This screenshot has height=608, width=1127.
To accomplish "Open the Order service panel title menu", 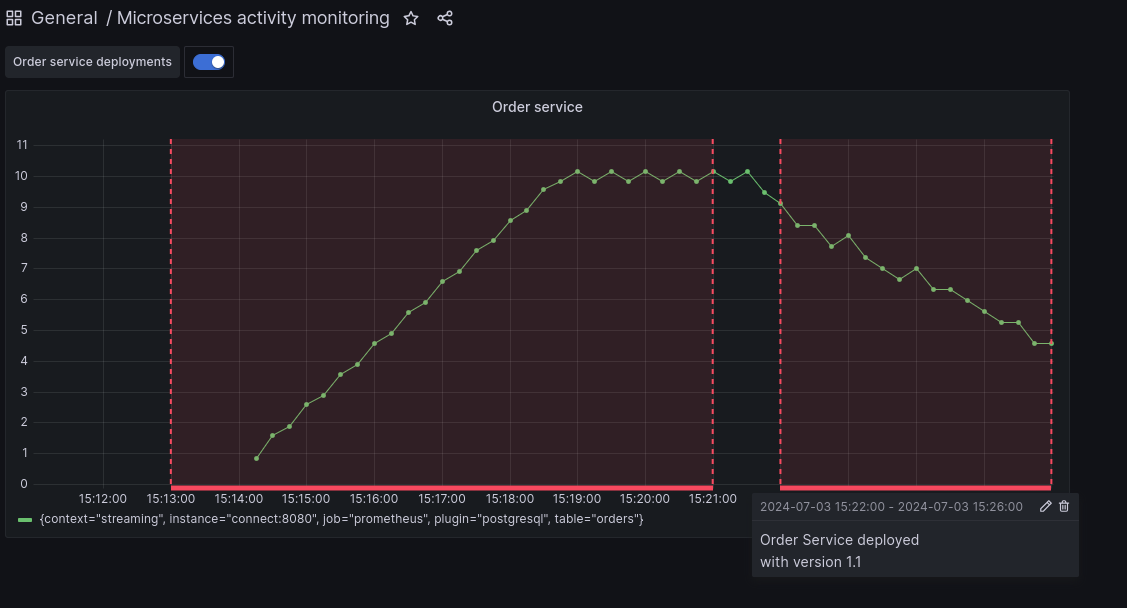I will [537, 107].
